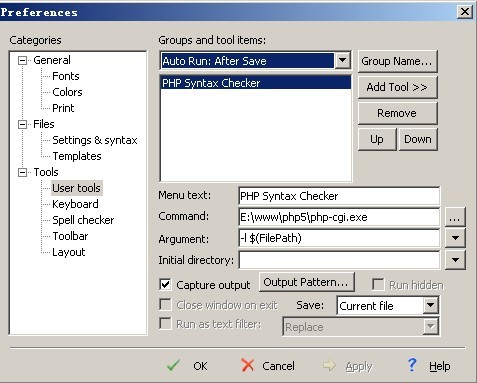Click the blue question mark Help icon
The image size is (477, 383).
point(412,365)
